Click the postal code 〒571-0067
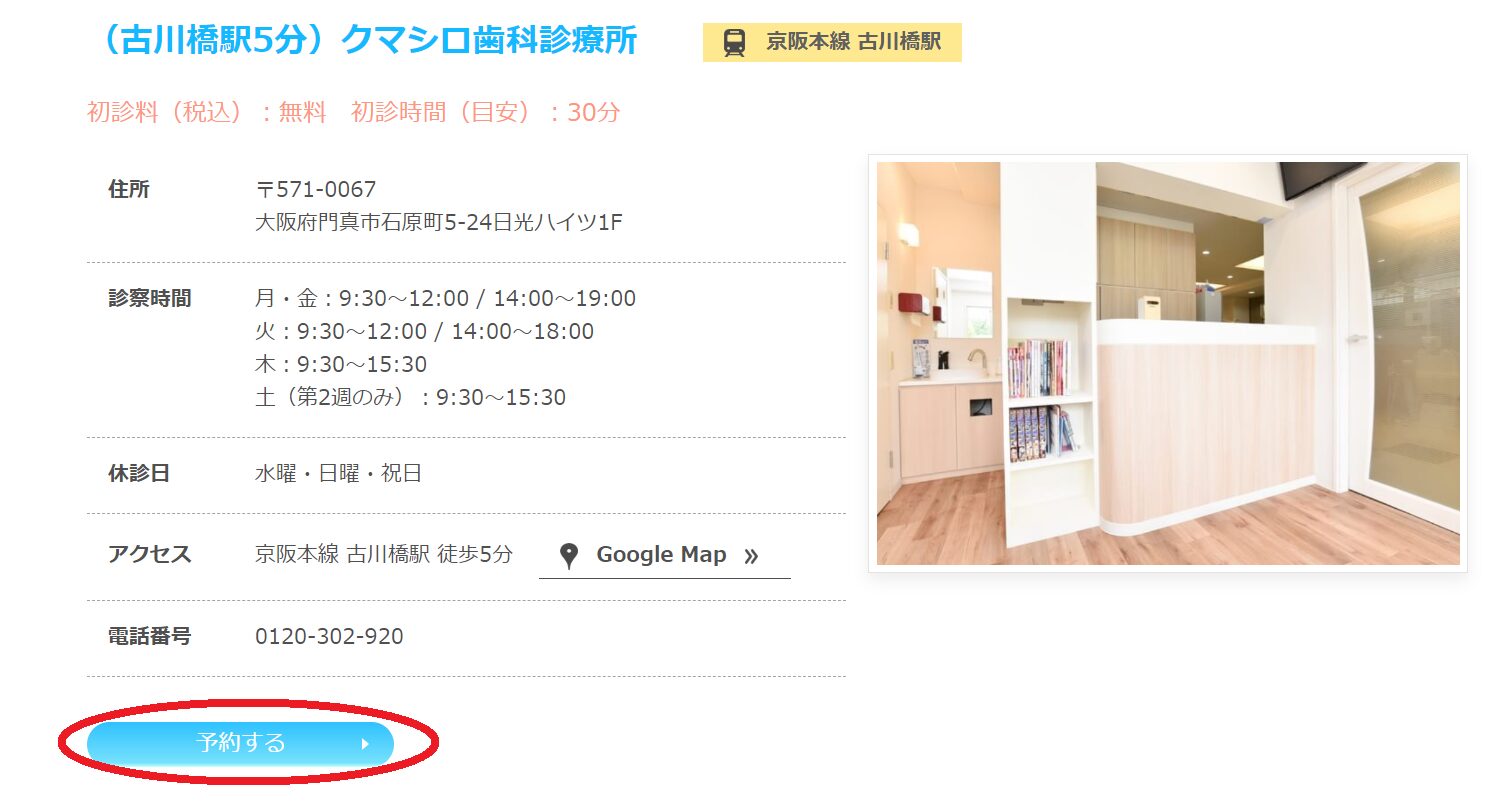Viewport: 1500px width, 806px height. [x=315, y=189]
